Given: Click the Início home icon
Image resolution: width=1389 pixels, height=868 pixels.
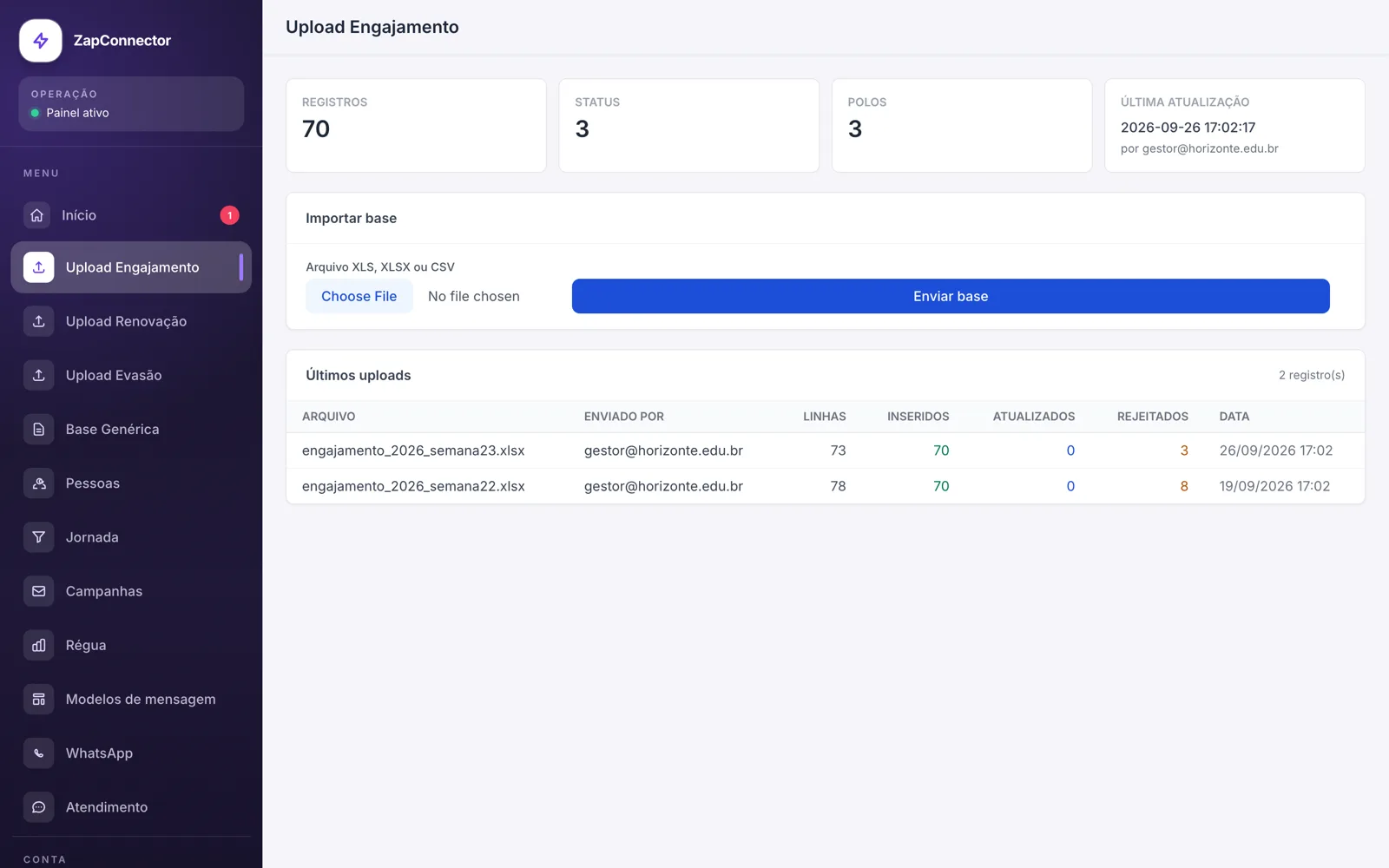Looking at the screenshot, I should click(x=37, y=215).
